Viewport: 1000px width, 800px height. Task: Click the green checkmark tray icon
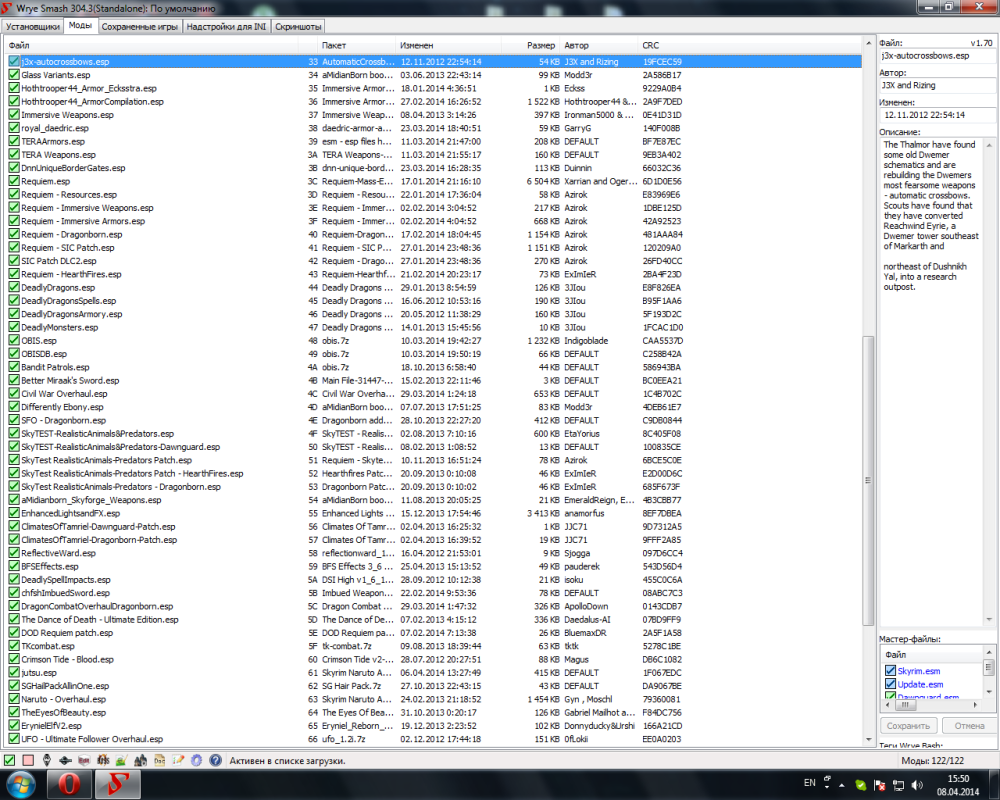[x=860, y=785]
